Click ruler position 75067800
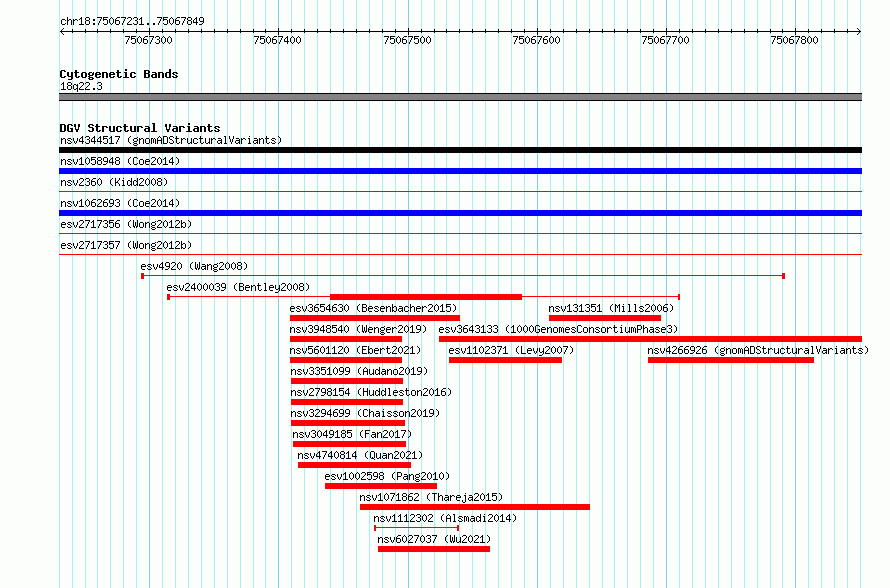The width and height of the screenshot is (890, 588). click(794, 40)
